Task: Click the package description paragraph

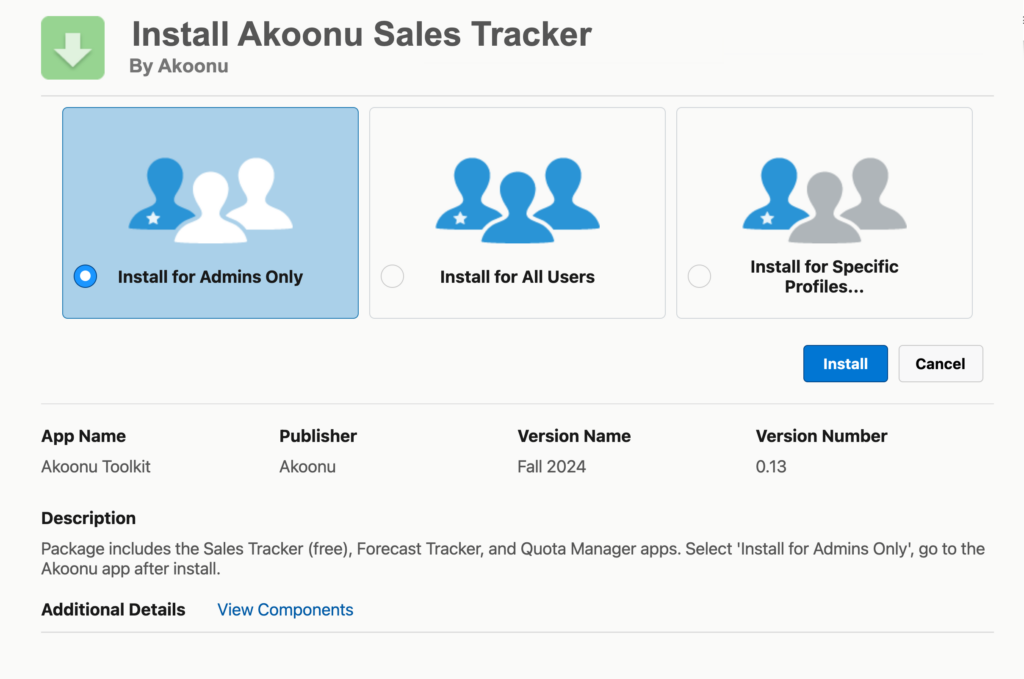Action: click(x=512, y=559)
